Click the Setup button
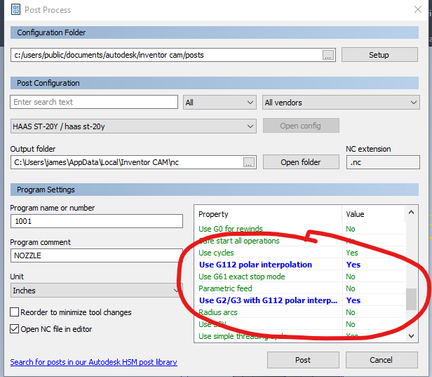The image size is (432, 377). click(x=379, y=55)
